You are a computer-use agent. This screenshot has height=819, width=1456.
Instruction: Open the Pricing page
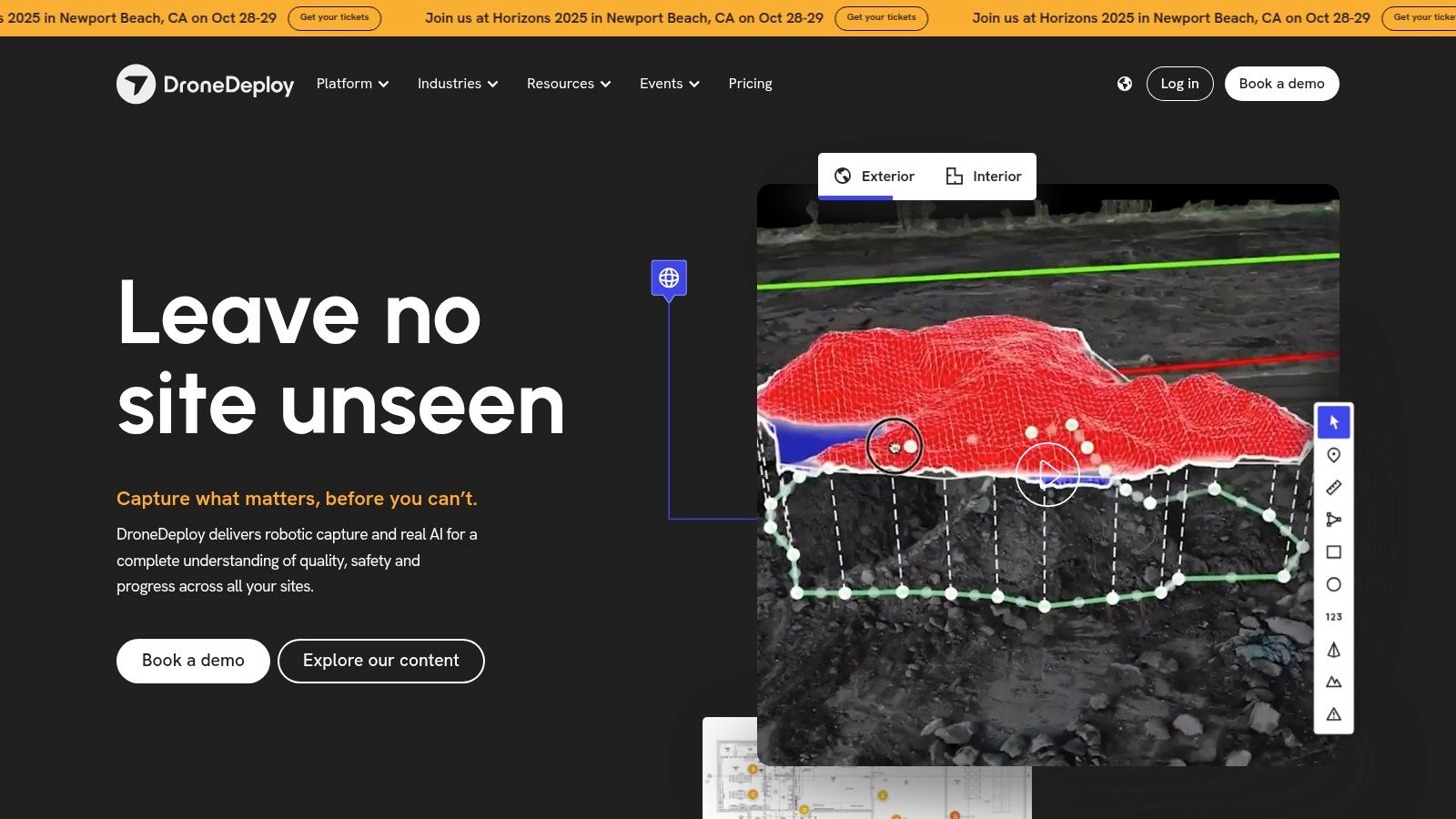pyautogui.click(x=751, y=84)
